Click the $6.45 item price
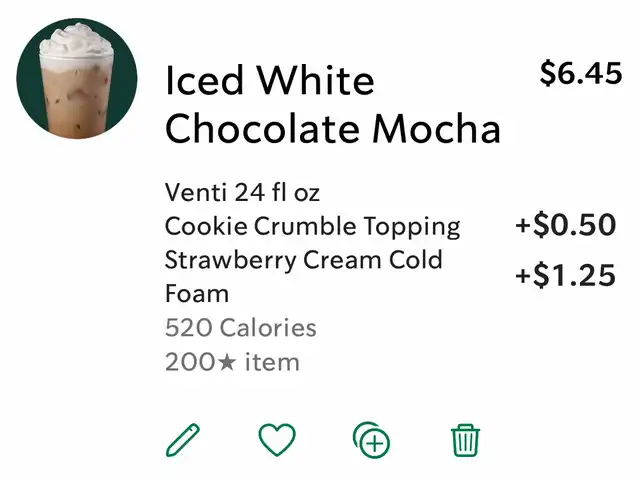Screen dimensions: 640x480 (x=581, y=73)
